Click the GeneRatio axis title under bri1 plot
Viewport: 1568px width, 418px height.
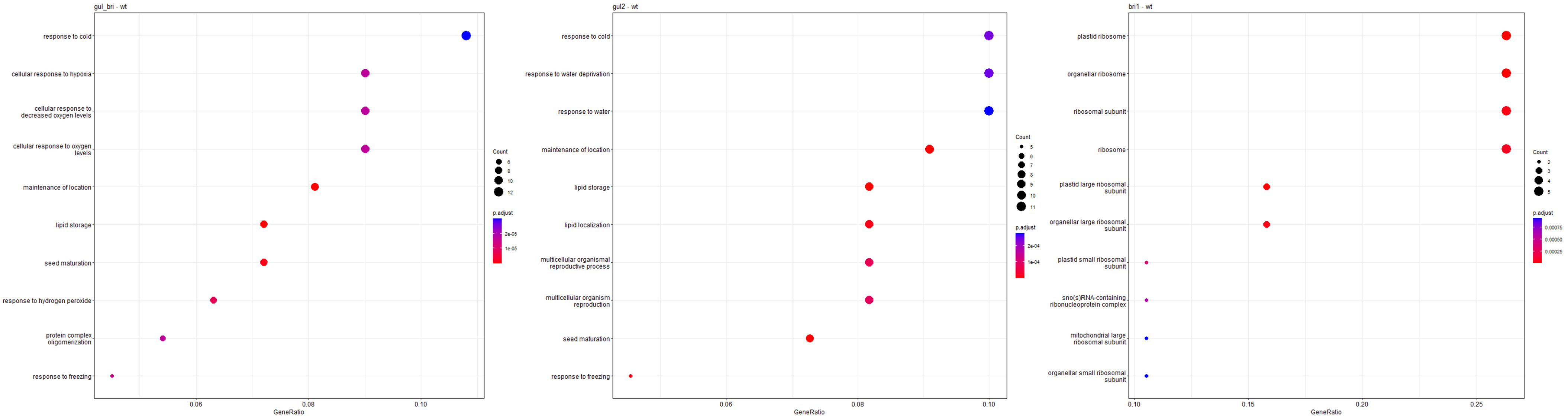(x=1326, y=412)
